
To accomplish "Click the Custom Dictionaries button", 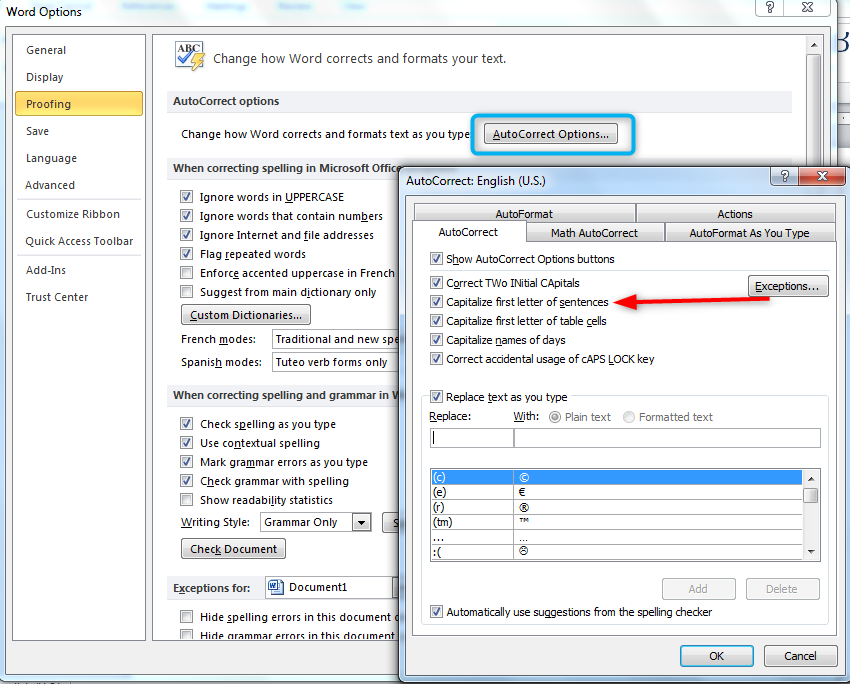I will [246, 315].
